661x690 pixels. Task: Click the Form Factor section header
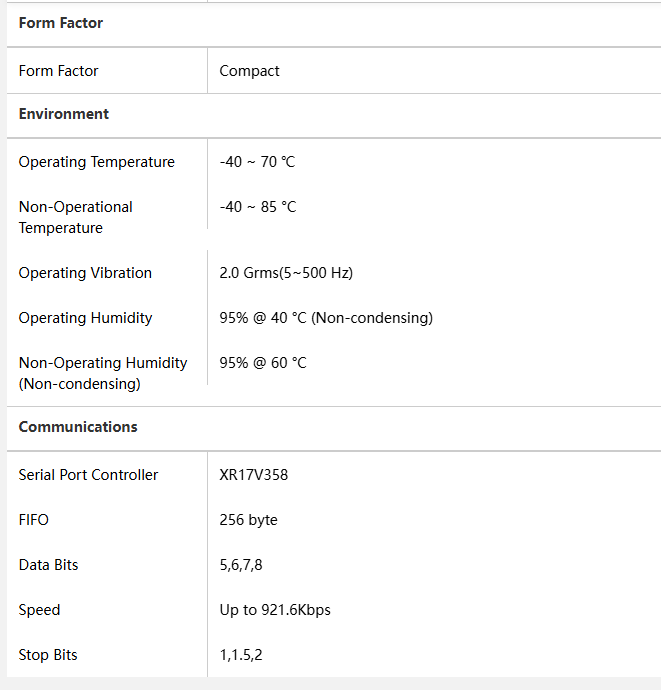(61, 23)
